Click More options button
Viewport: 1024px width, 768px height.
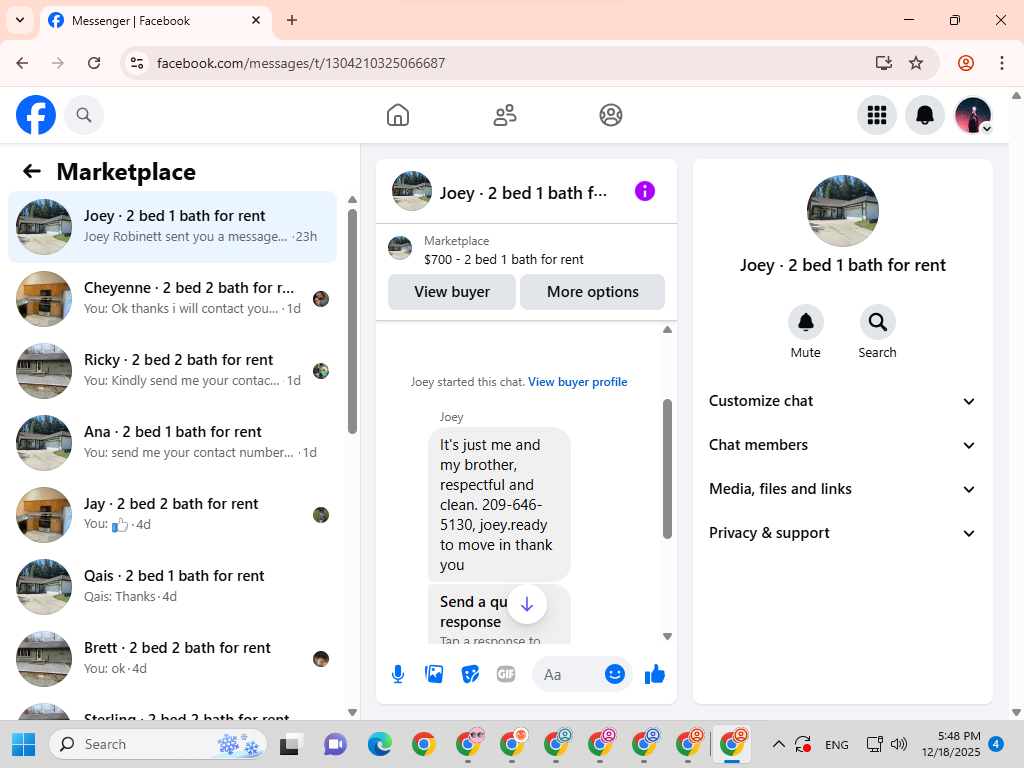coord(593,292)
